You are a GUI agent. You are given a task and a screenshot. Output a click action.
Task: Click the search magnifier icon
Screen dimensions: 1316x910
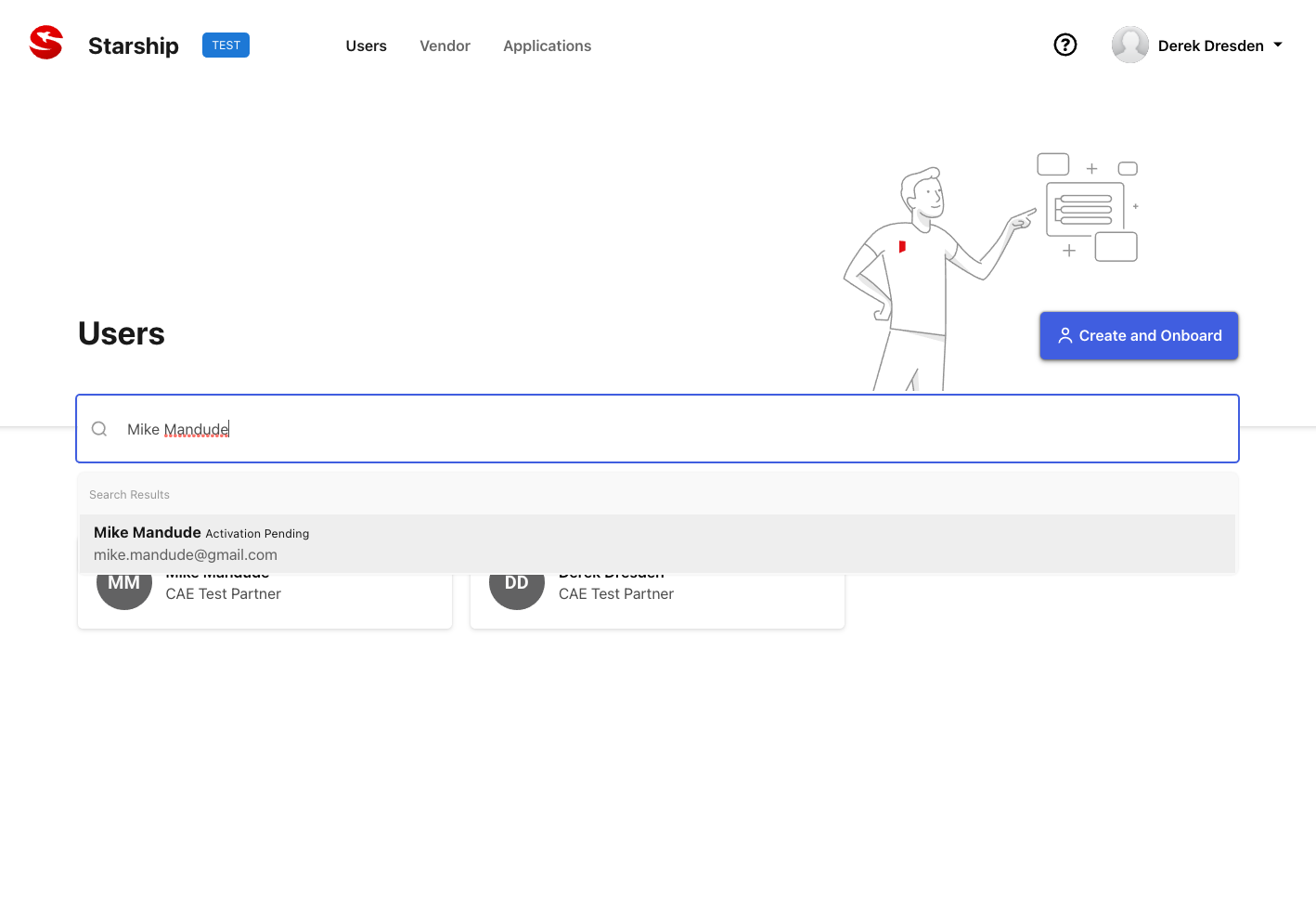point(98,428)
